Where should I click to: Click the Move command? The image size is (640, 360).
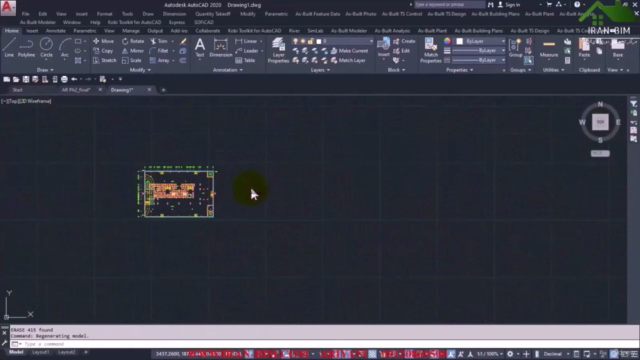tap(103, 41)
